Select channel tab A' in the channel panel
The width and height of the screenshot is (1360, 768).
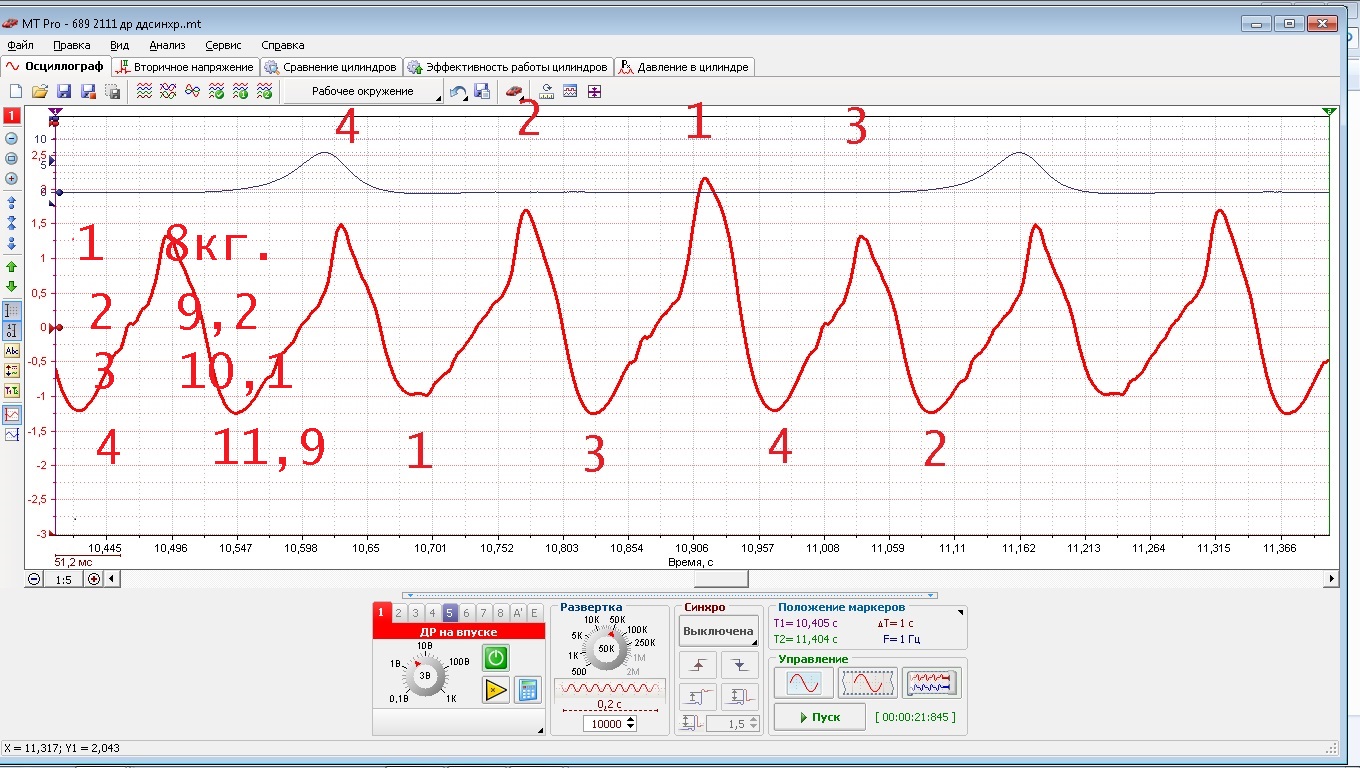tap(517, 613)
